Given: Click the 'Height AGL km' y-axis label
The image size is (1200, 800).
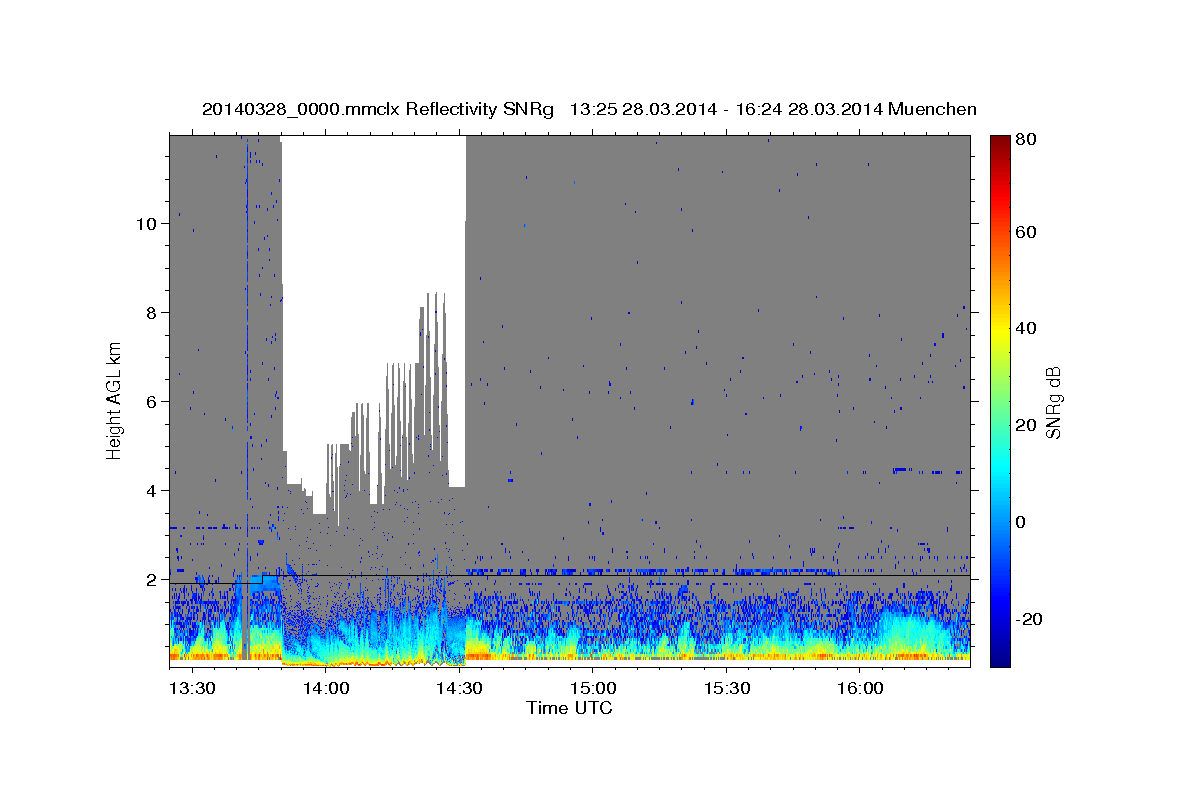Looking at the screenshot, I should [x=115, y=400].
